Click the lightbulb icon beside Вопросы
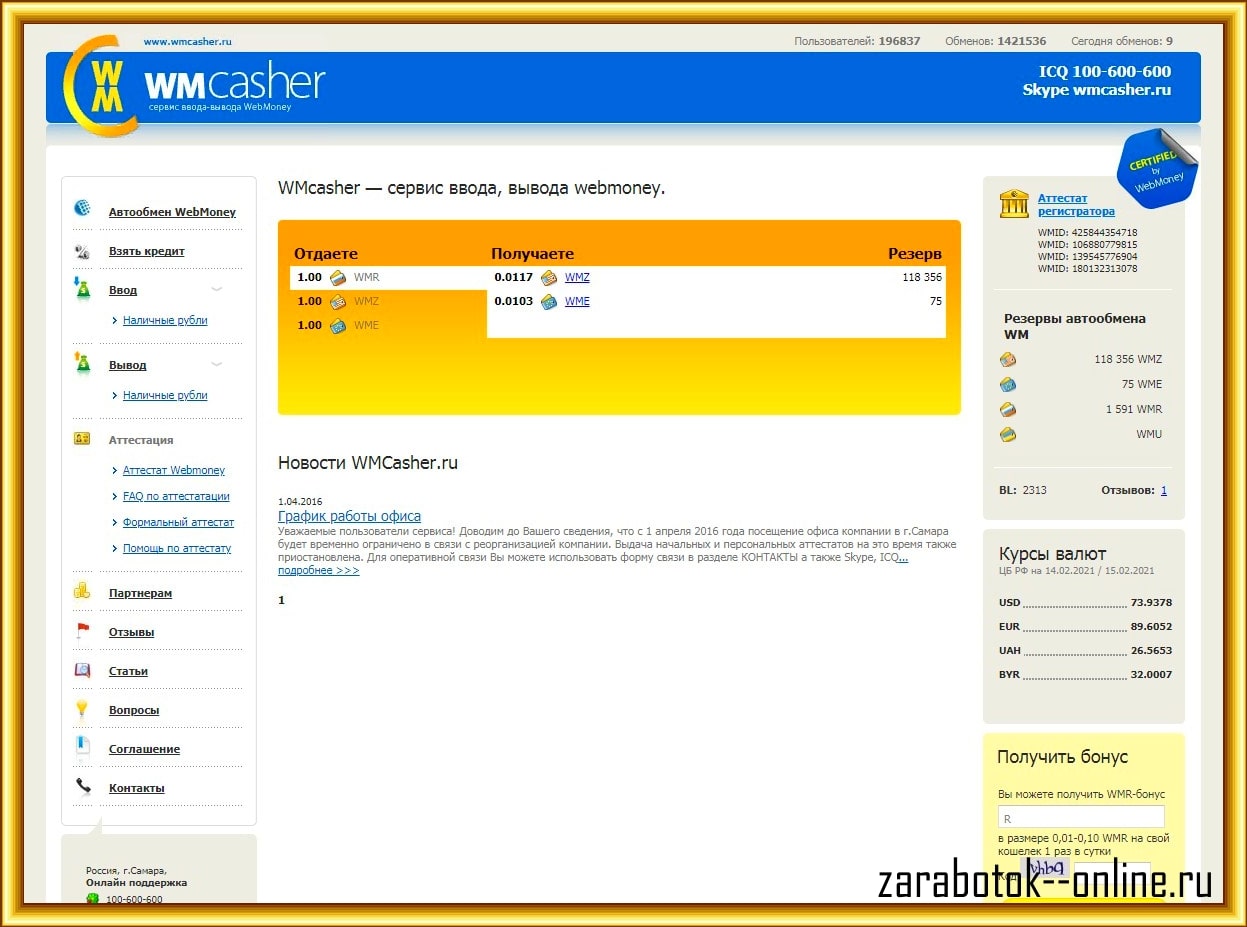This screenshot has height=927, width=1247. [83, 709]
